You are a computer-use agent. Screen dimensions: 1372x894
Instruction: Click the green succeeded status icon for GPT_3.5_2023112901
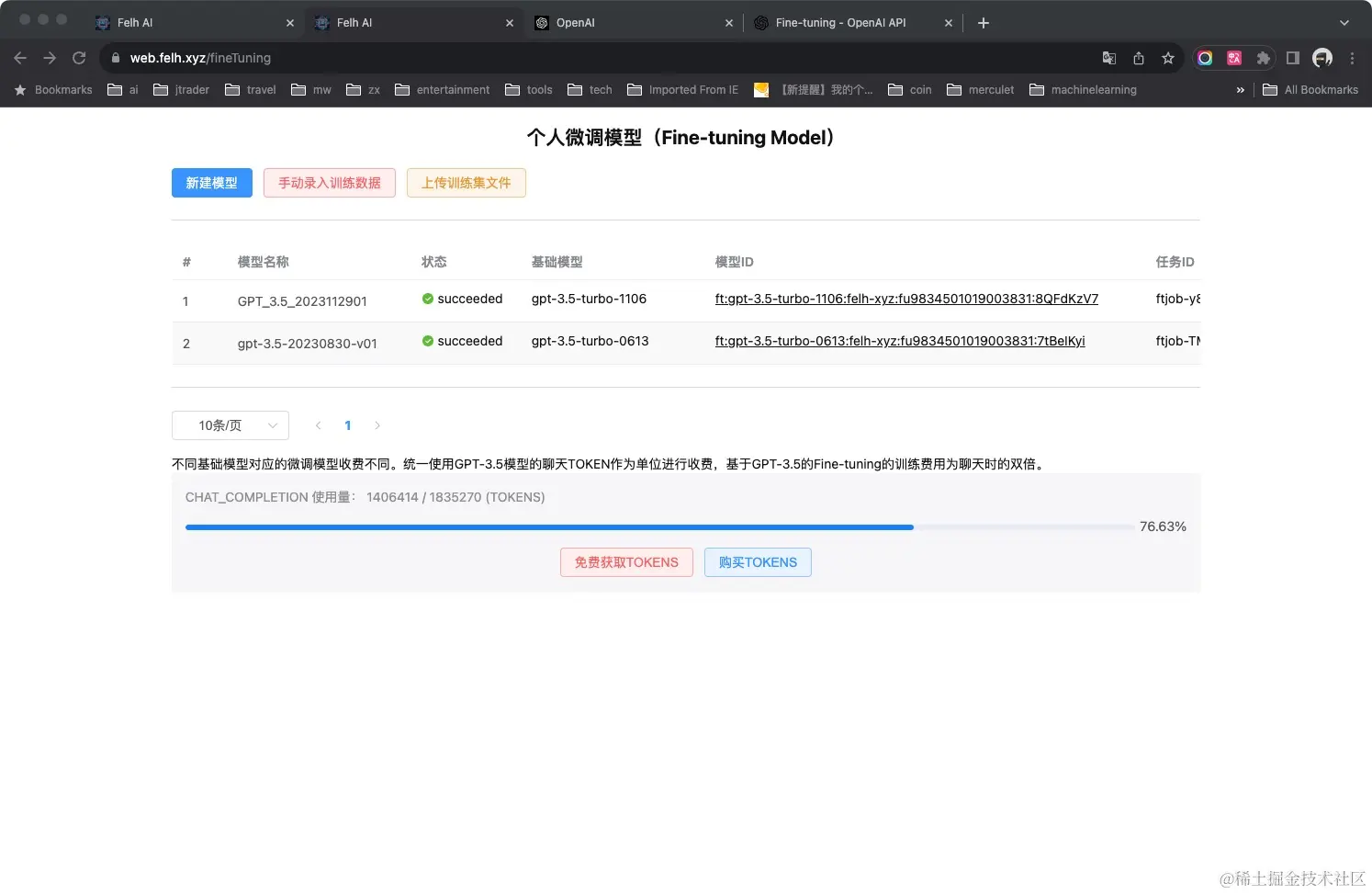(427, 299)
